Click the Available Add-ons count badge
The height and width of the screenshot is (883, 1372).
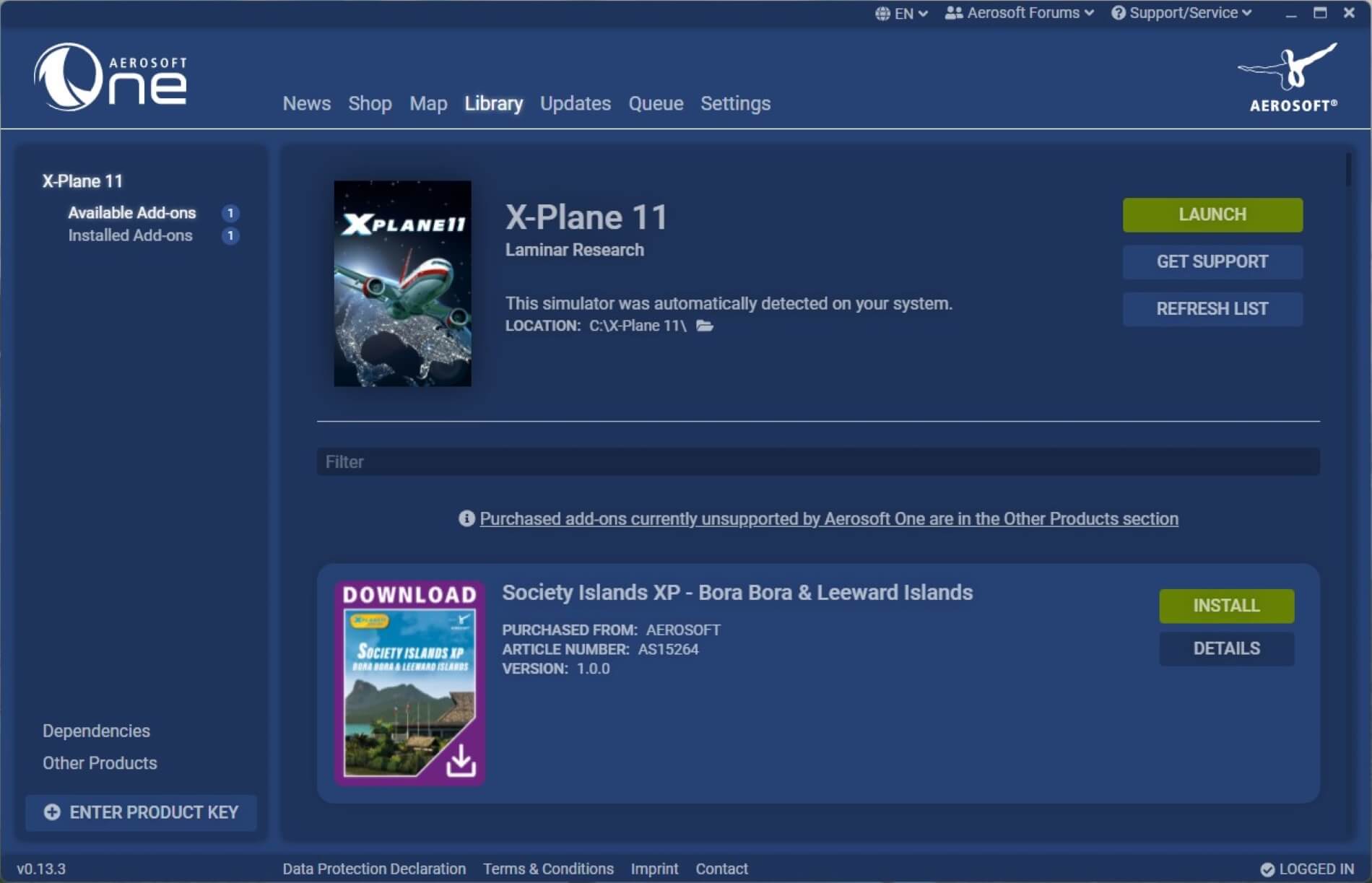point(230,213)
